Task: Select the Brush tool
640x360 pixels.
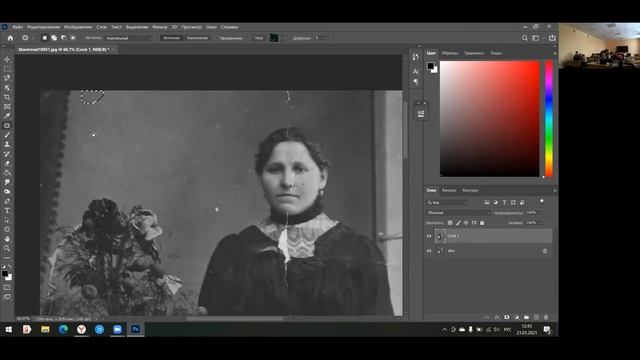Action: click(x=7, y=135)
